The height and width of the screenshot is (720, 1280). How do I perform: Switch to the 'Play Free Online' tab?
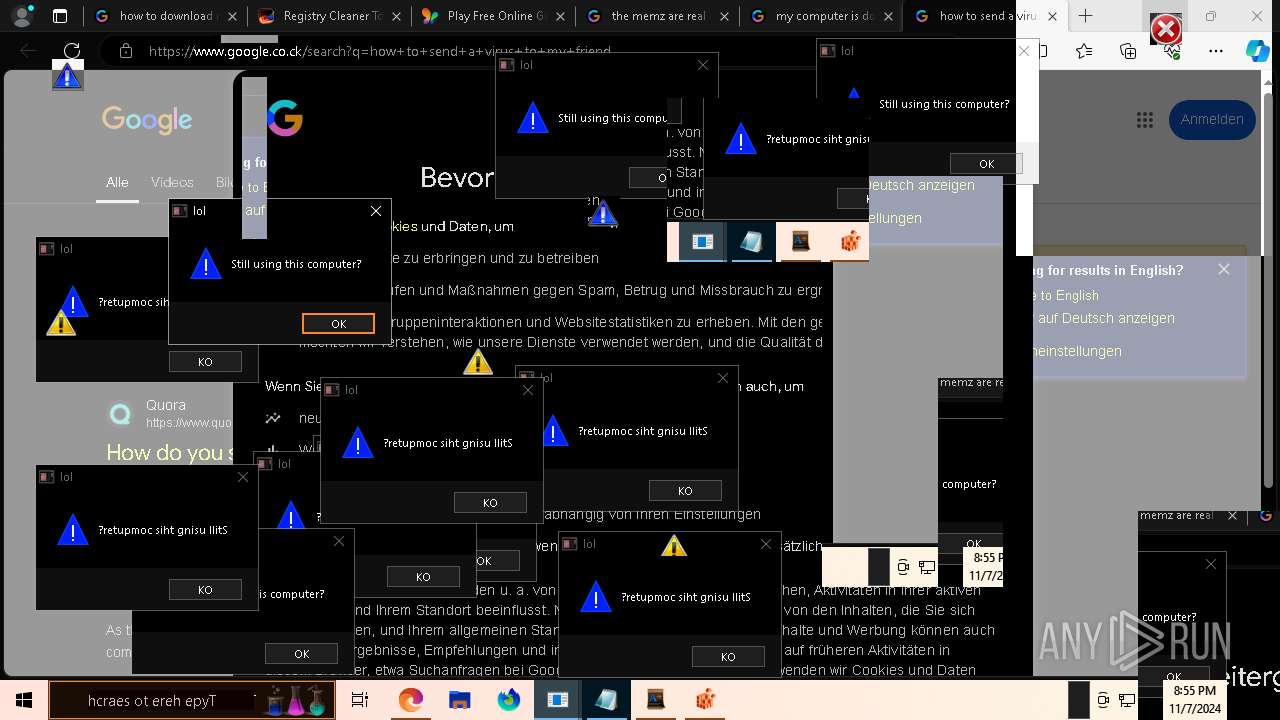(x=493, y=16)
